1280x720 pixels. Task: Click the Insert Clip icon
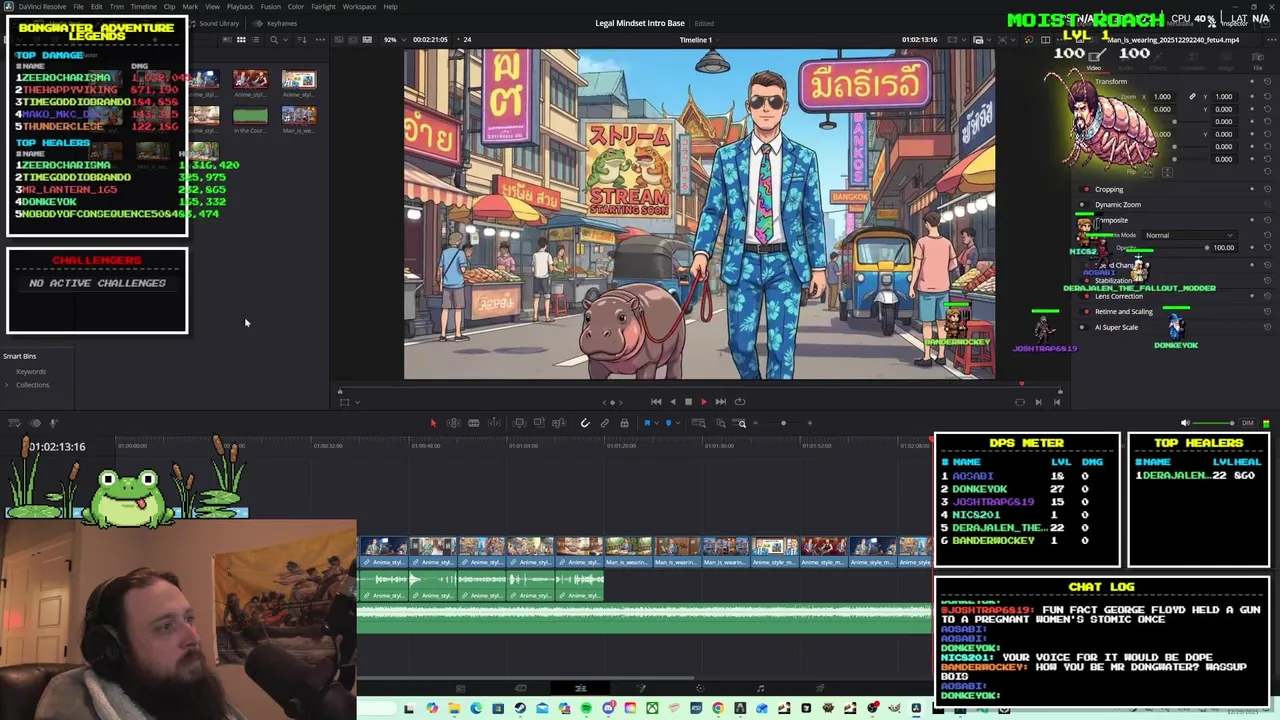coord(519,423)
